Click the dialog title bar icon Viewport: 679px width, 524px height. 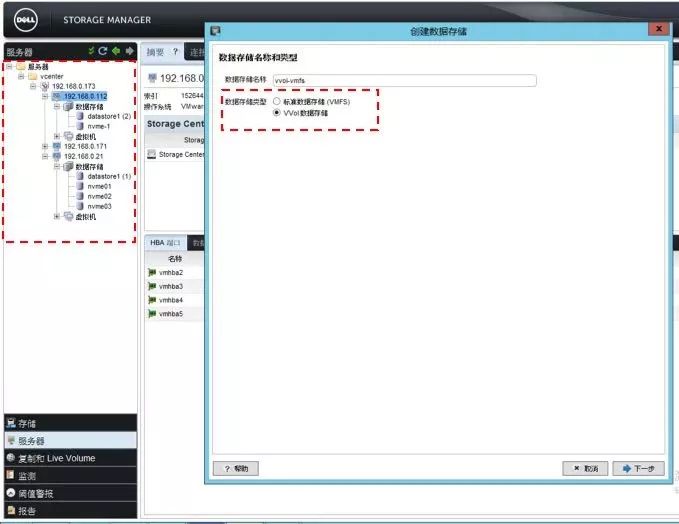215,31
